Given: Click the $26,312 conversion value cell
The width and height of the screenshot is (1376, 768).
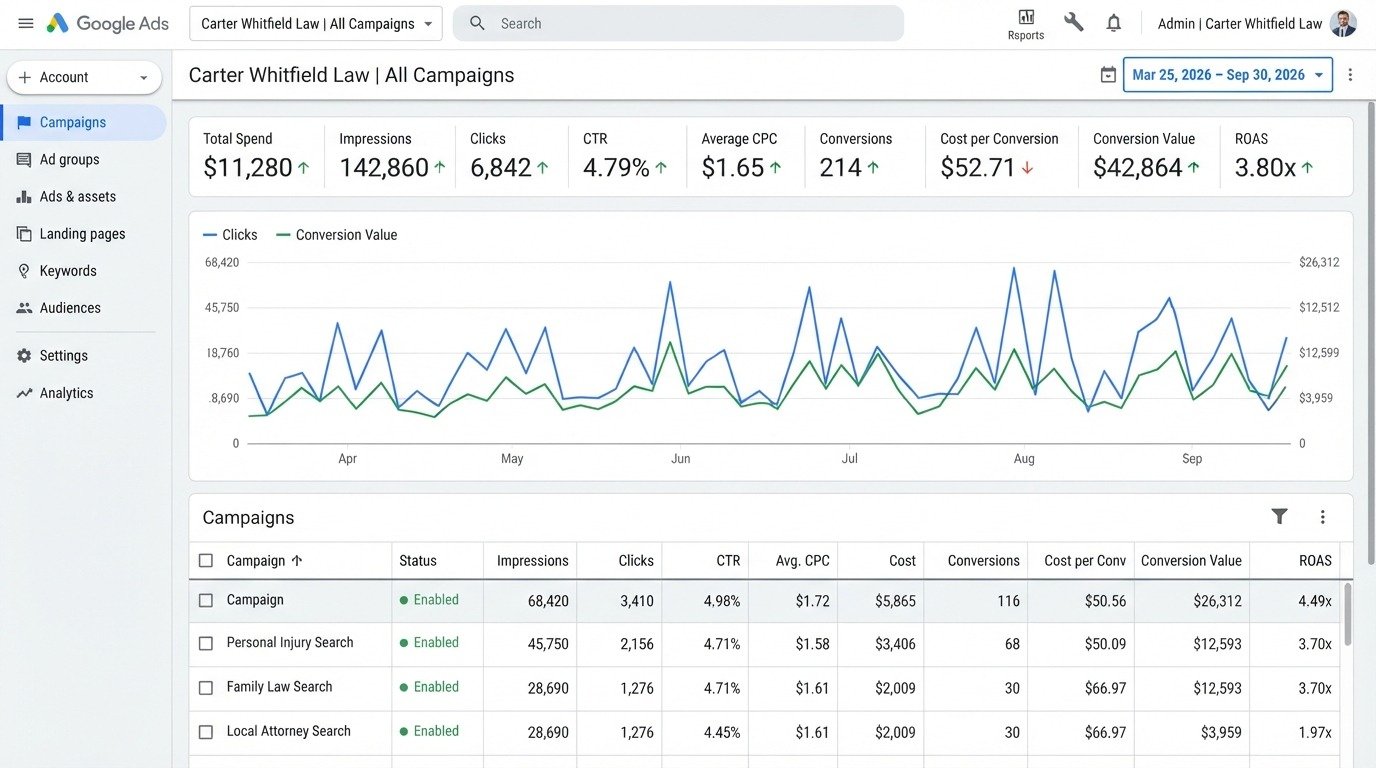Looking at the screenshot, I should 1217,601.
